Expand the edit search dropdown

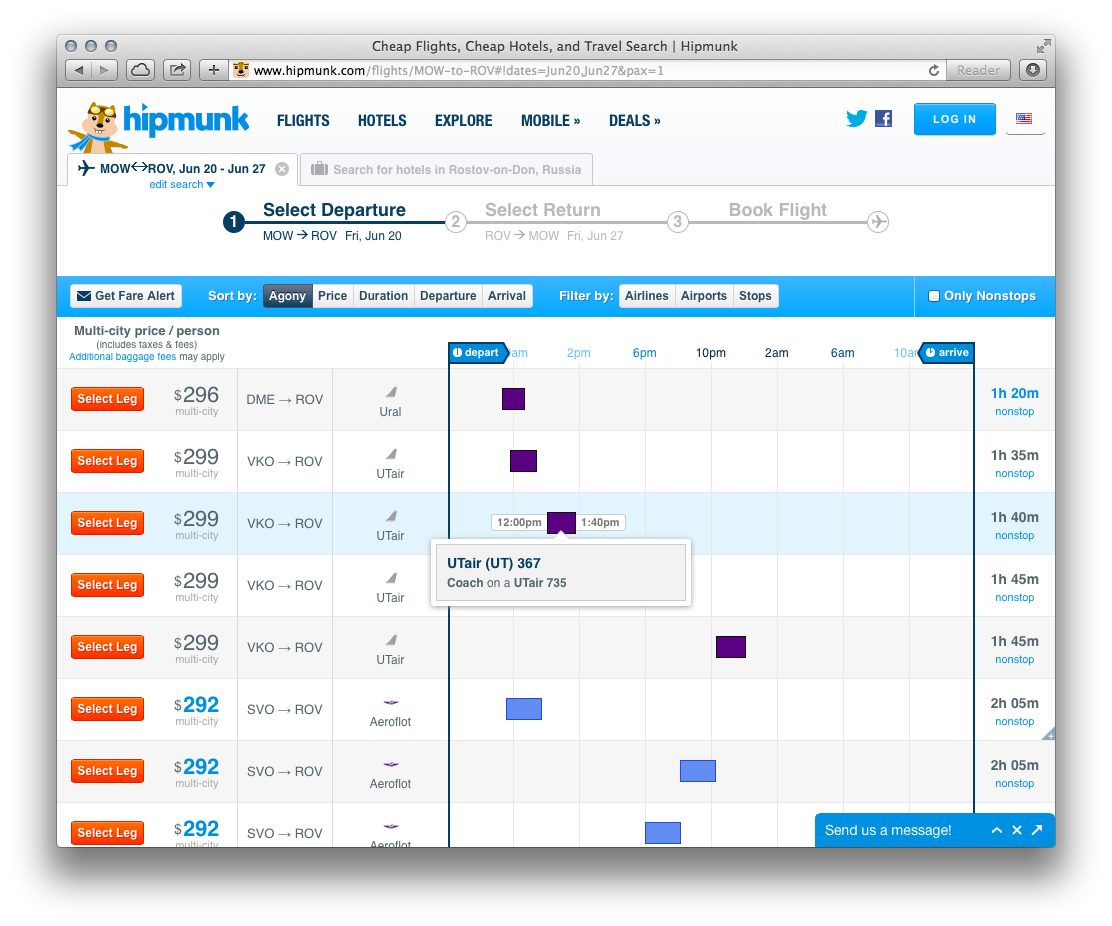(182, 185)
